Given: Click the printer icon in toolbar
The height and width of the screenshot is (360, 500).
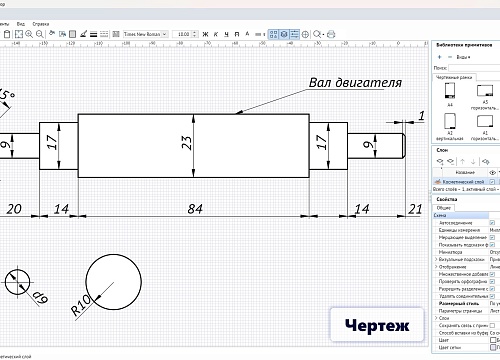Looking at the screenshot, I should click(x=331, y=34).
